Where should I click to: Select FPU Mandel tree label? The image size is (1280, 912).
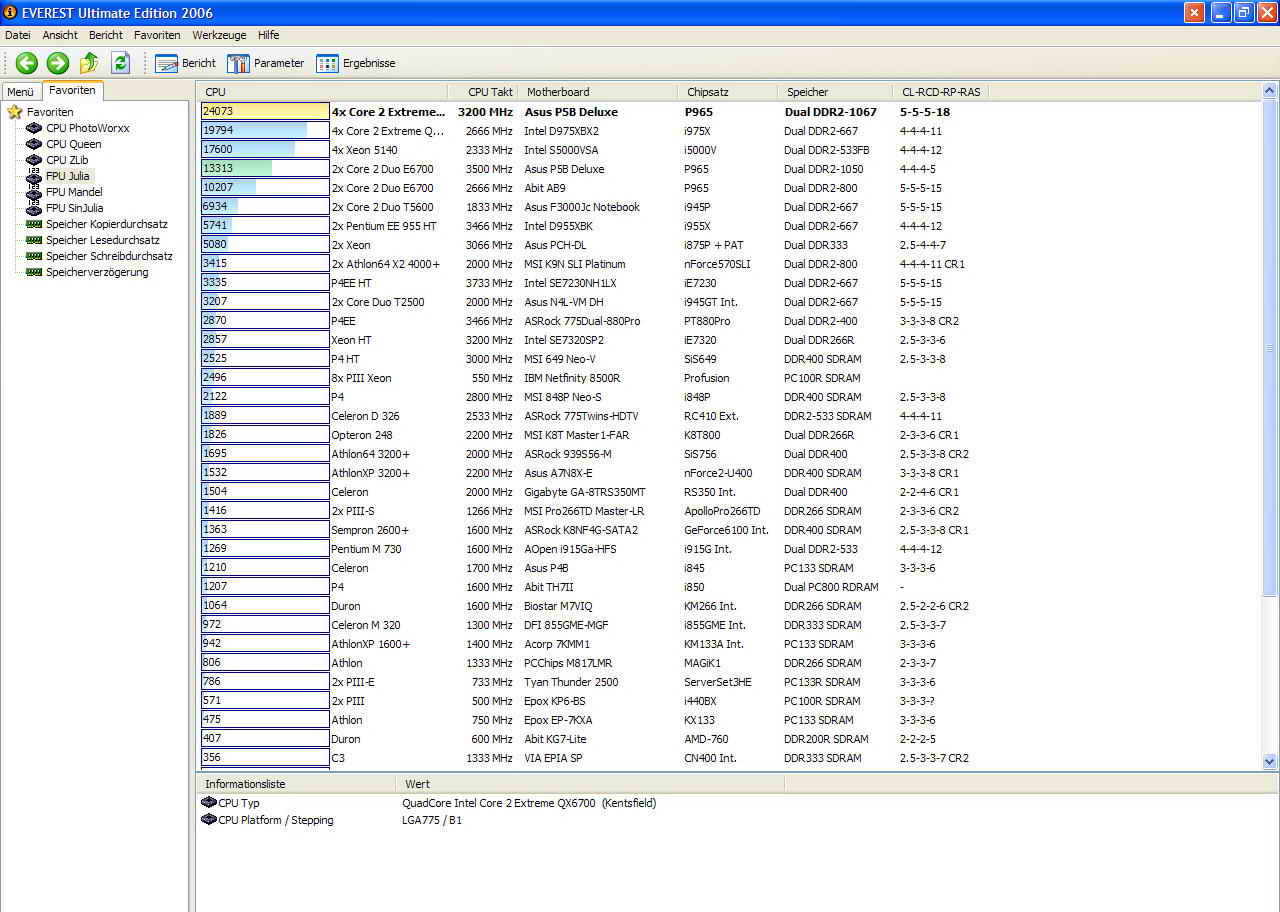[x=74, y=192]
